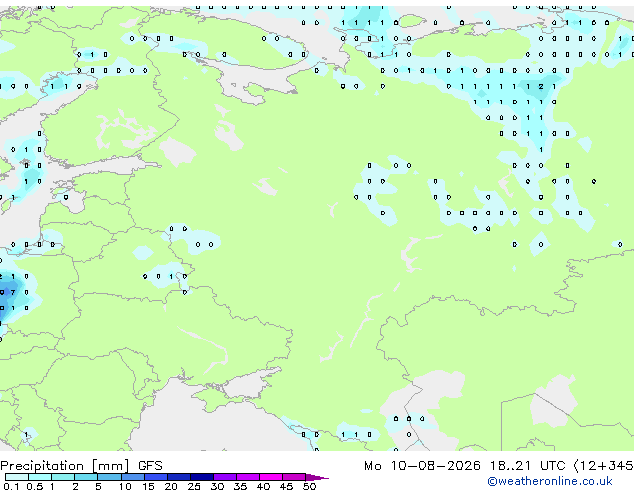Click the purple arrow end of the legend

pyautogui.click(x=317, y=477)
